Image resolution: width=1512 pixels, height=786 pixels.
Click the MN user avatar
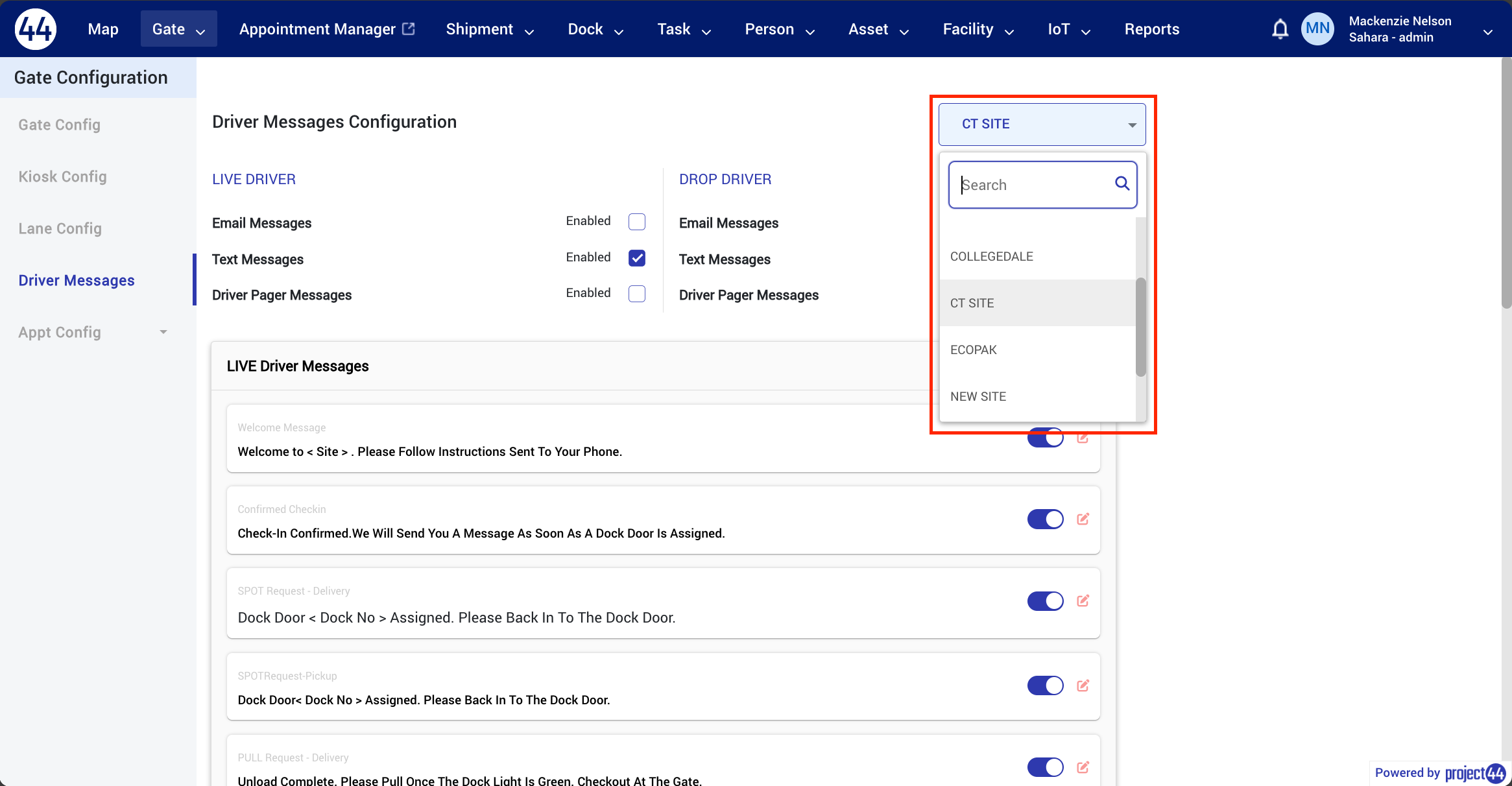click(x=1317, y=29)
